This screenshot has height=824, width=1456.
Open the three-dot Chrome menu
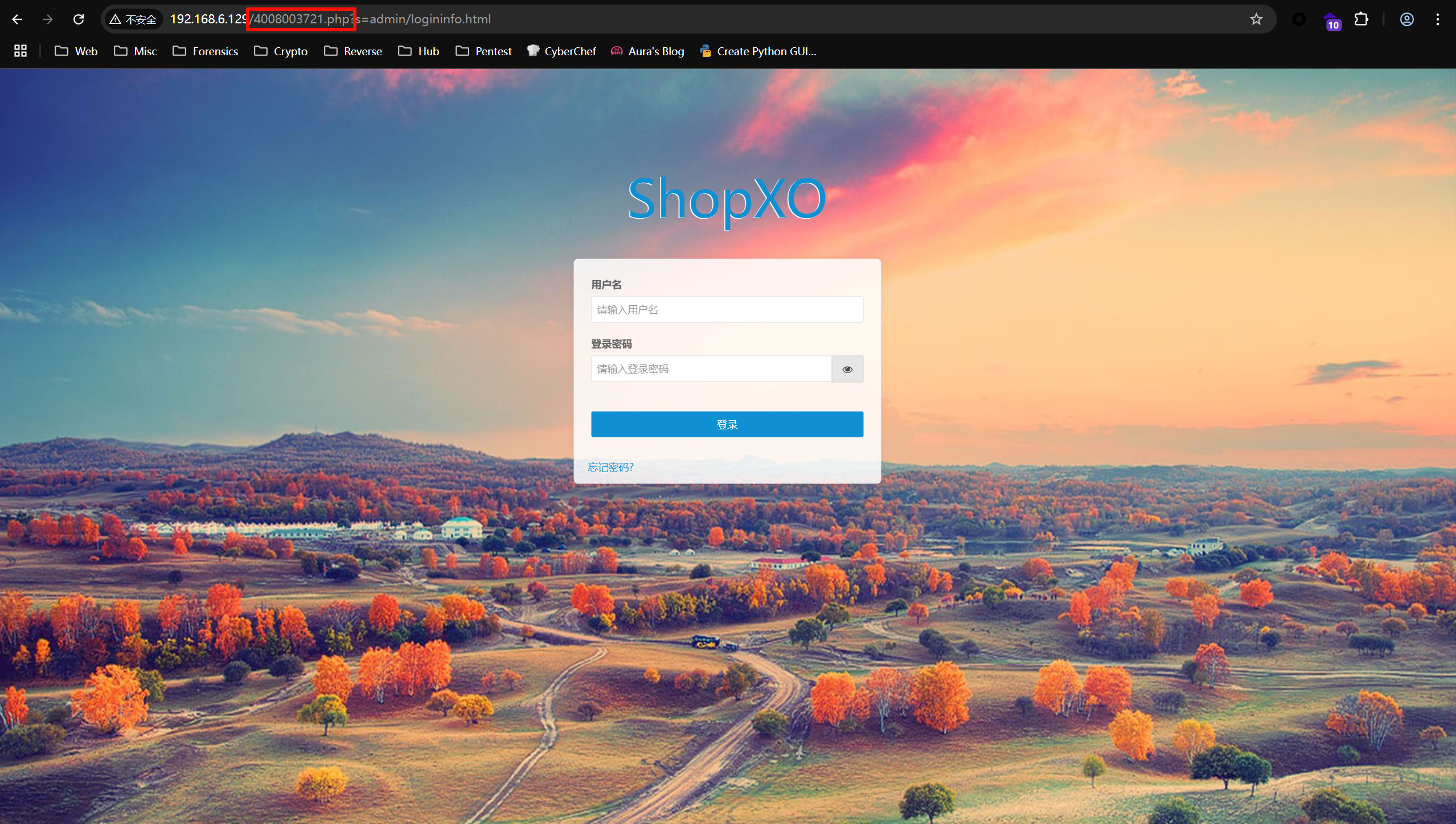1437,19
